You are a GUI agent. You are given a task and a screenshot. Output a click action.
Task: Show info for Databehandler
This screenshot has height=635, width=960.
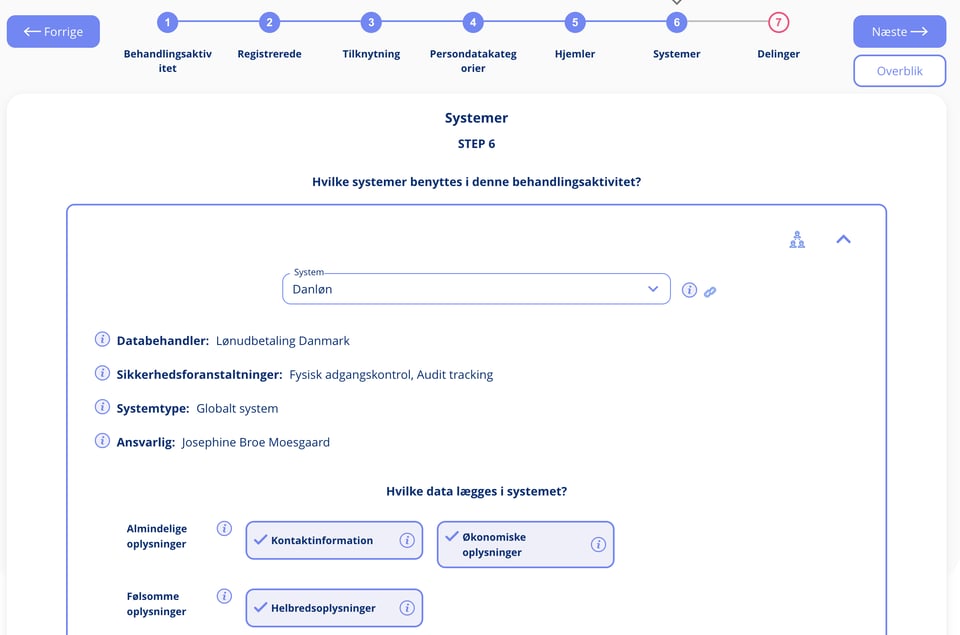[x=102, y=339]
